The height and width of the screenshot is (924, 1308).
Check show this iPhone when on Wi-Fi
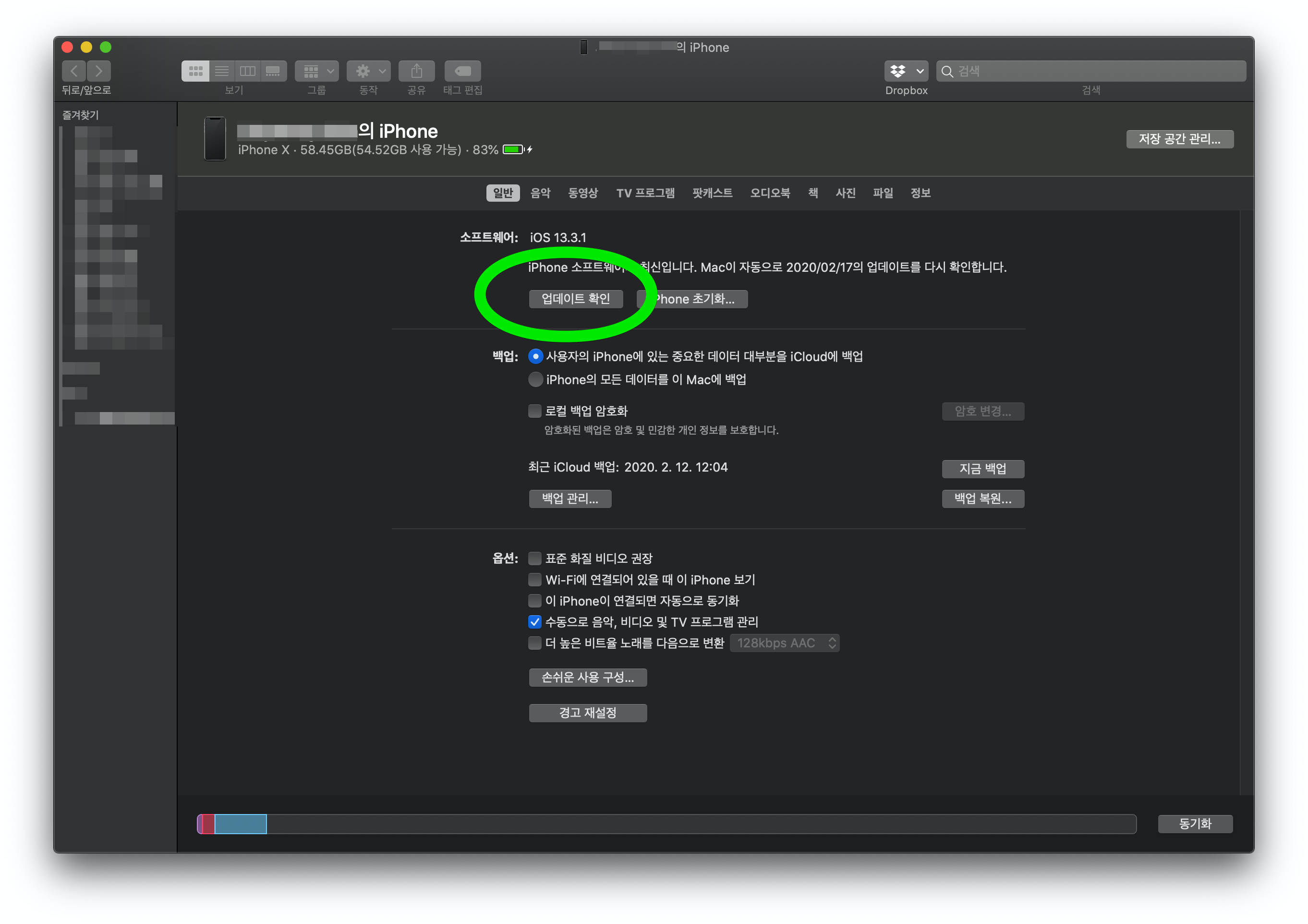pyautogui.click(x=535, y=579)
